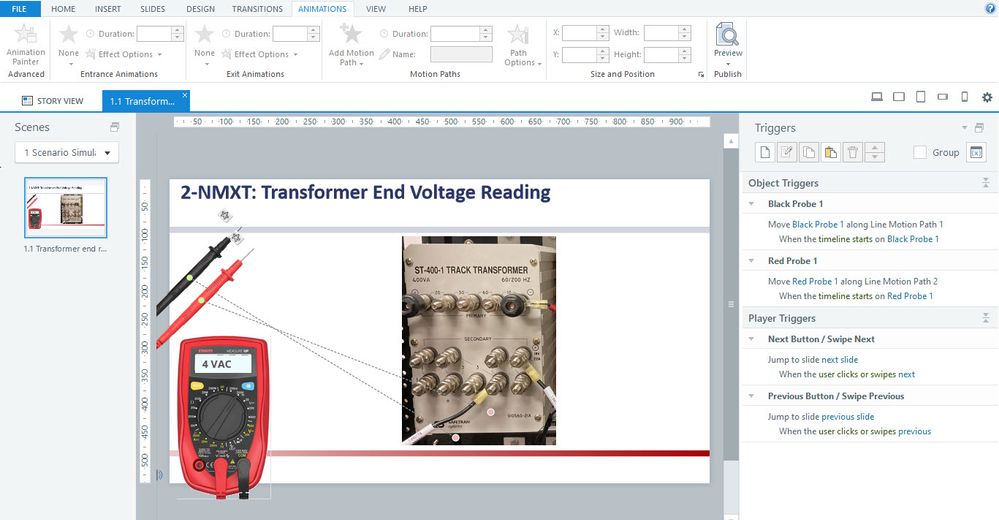The width and height of the screenshot is (999, 520).
Task: Click the Width input field
Action: [661, 32]
